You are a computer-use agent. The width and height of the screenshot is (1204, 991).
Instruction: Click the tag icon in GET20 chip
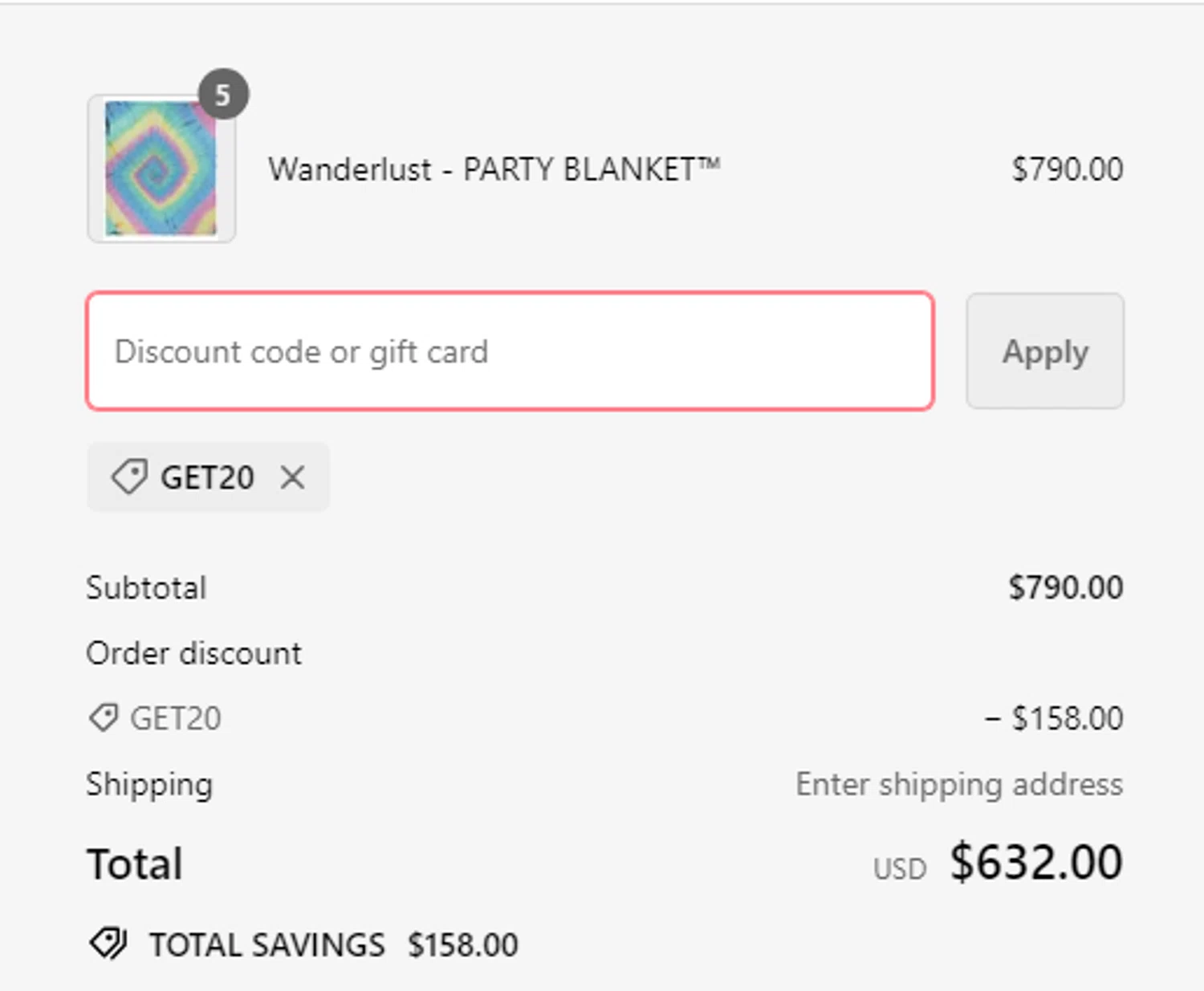click(128, 477)
